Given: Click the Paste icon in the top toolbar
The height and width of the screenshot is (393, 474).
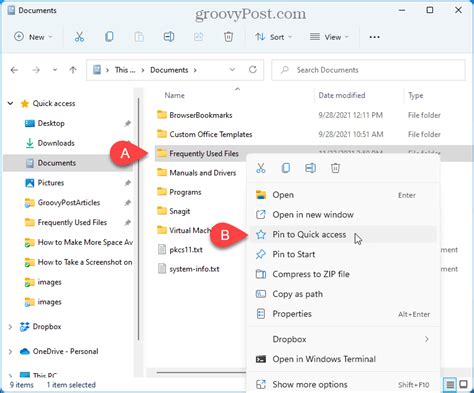Looking at the screenshot, I should click(x=139, y=37).
